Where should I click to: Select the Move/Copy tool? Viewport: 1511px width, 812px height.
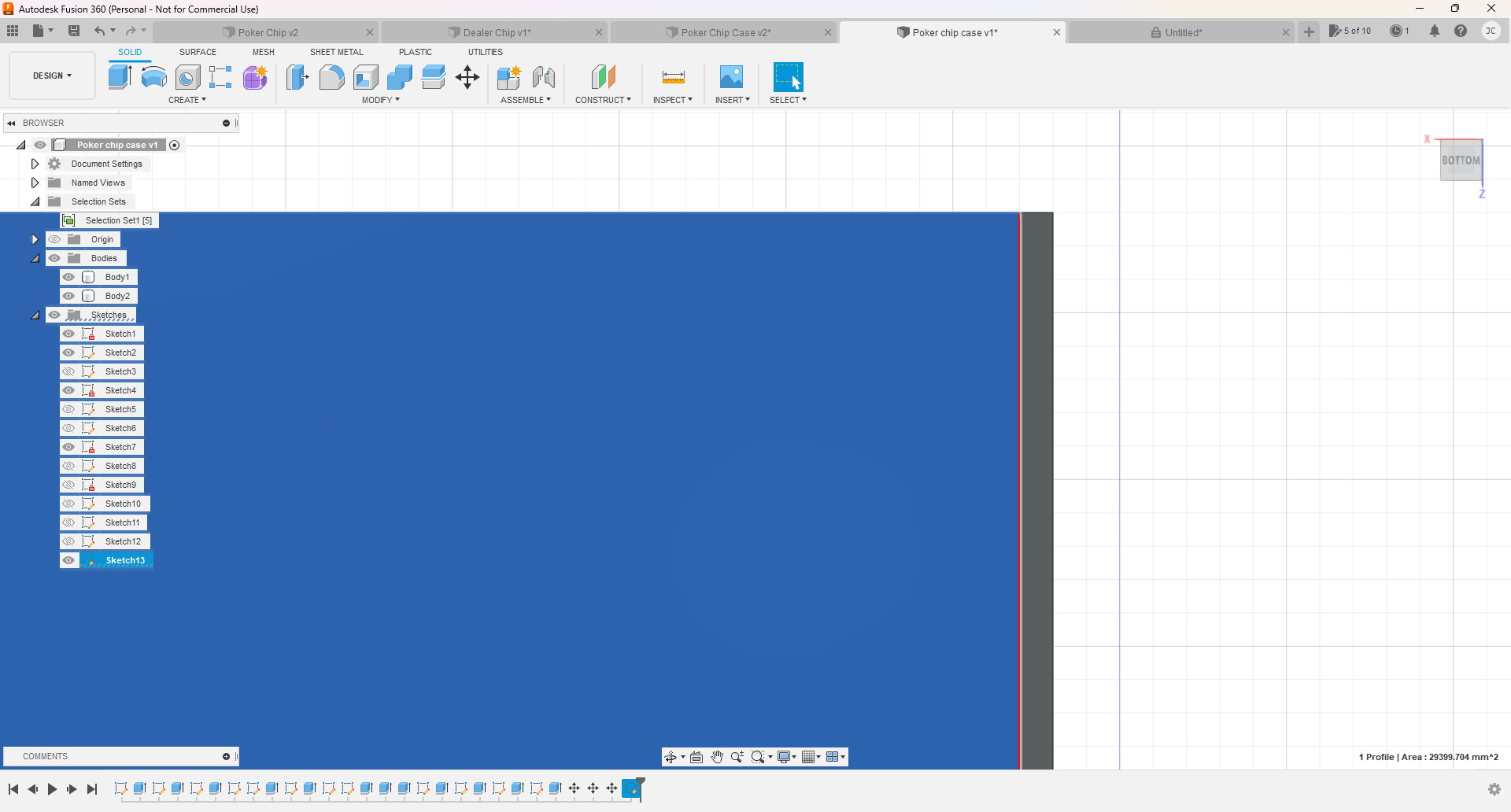click(x=467, y=77)
